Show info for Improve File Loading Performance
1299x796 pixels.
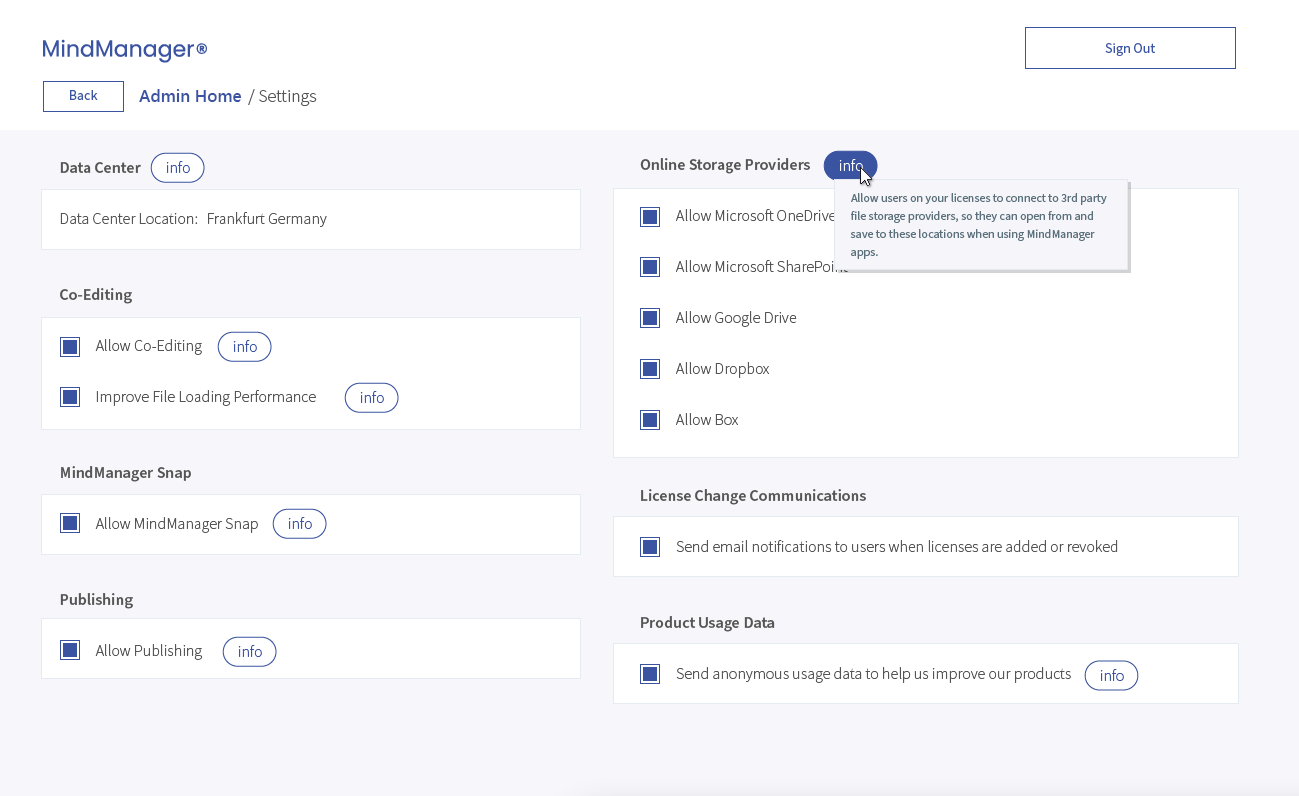tap(371, 398)
